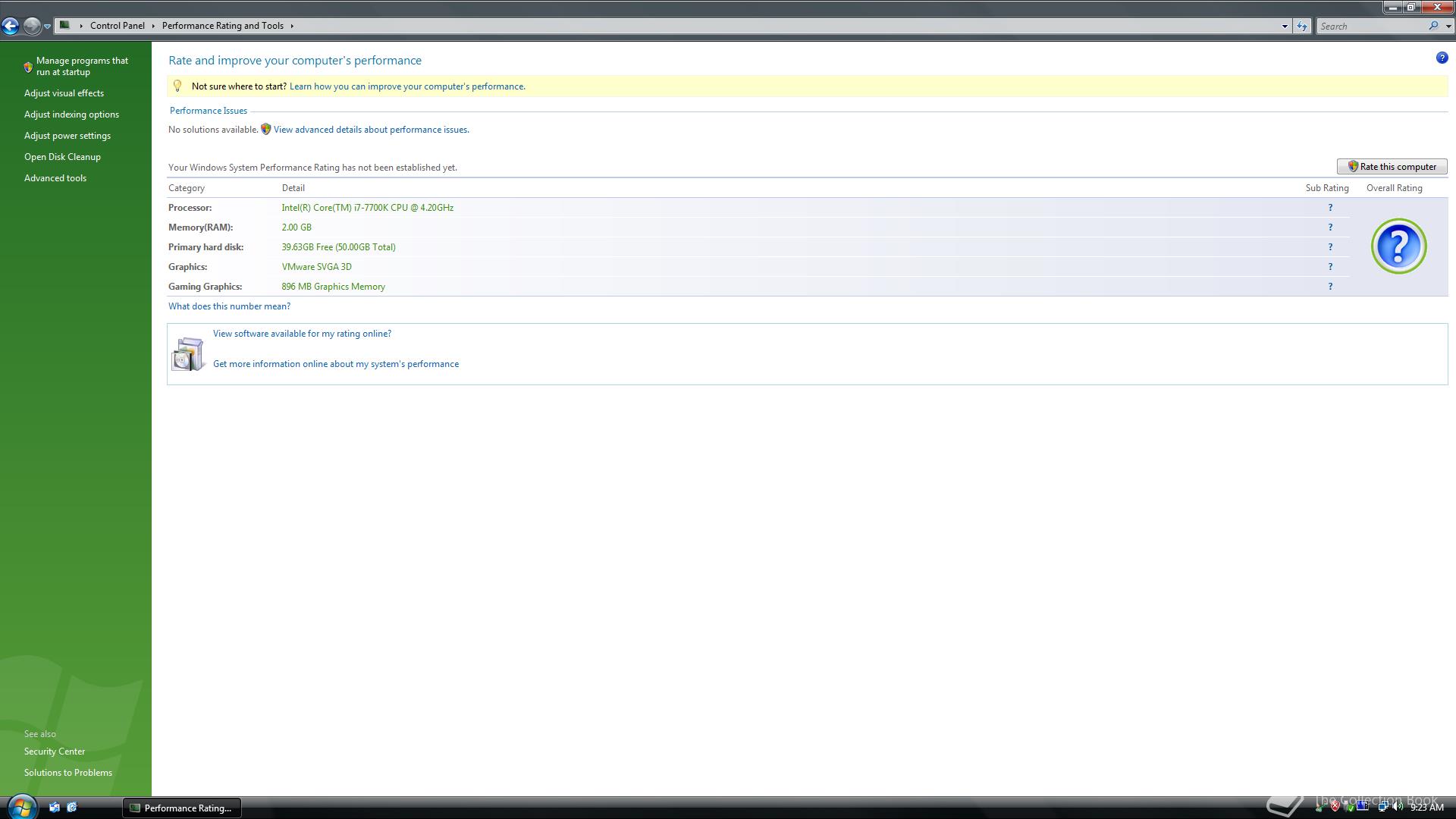The image size is (1456, 819).
Task: Open the recent pages dropdown arrow
Action: pyautogui.click(x=47, y=27)
